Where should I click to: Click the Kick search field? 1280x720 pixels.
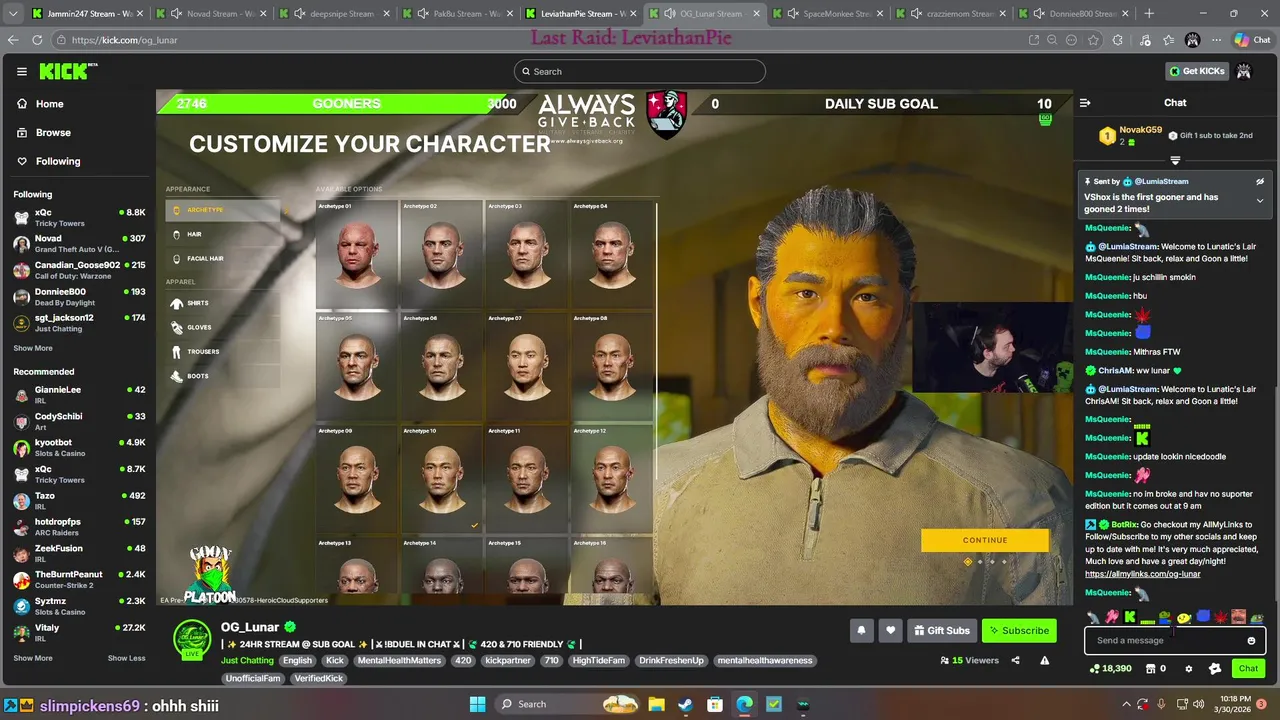pos(640,71)
